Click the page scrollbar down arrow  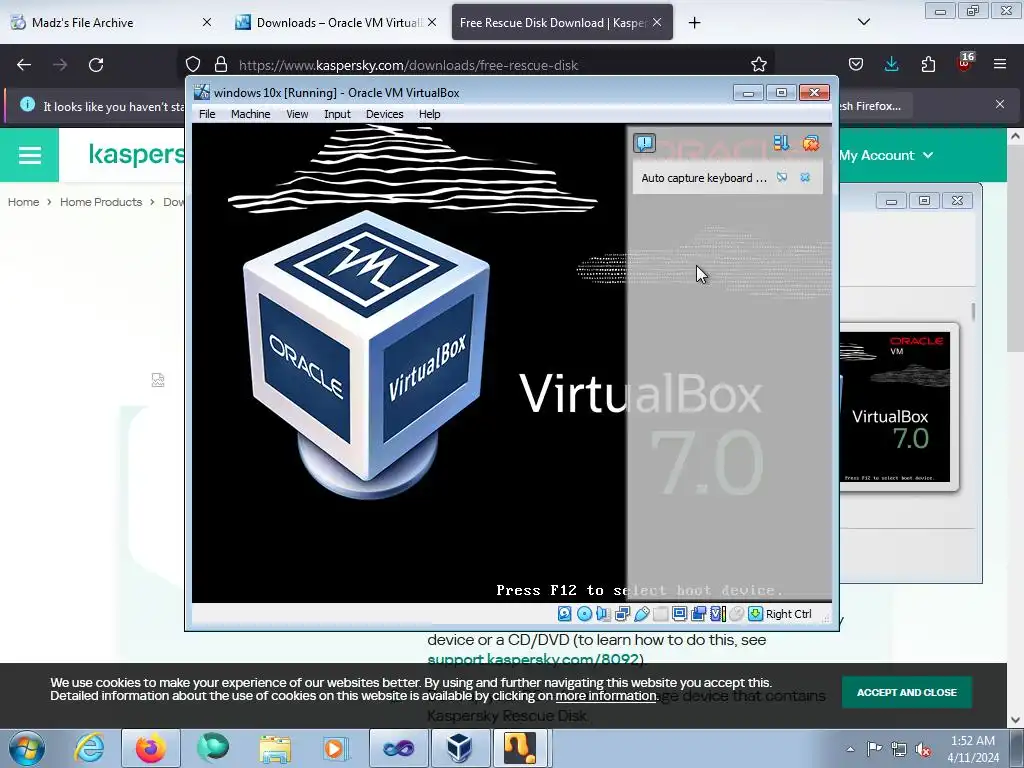(x=1014, y=720)
